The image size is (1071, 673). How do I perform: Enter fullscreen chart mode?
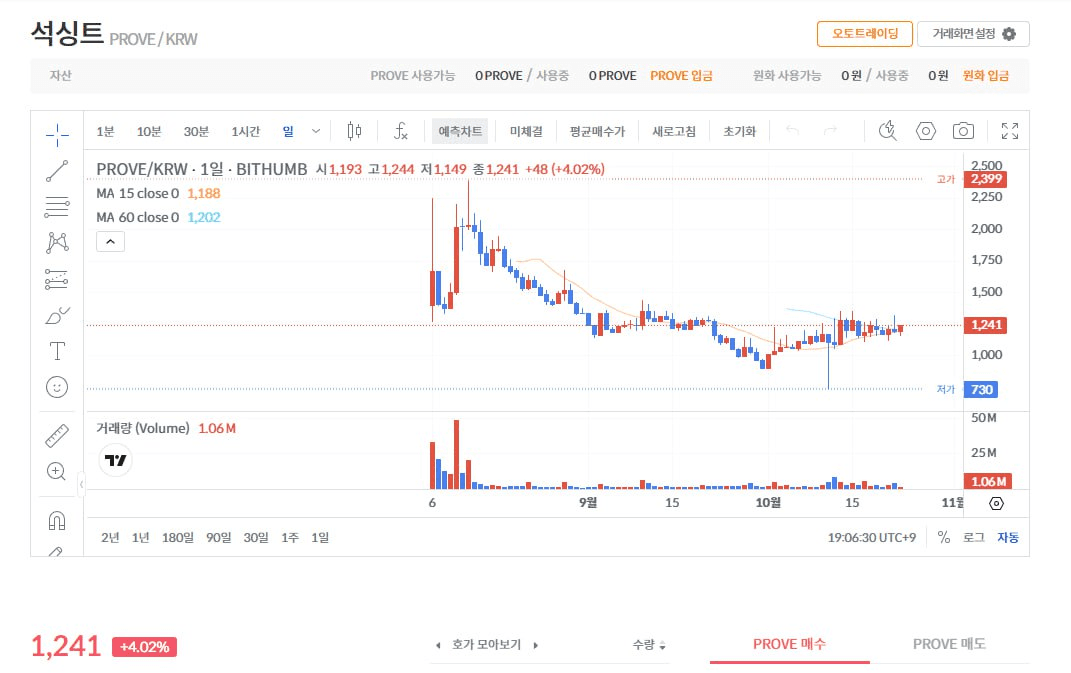[x=1009, y=131]
